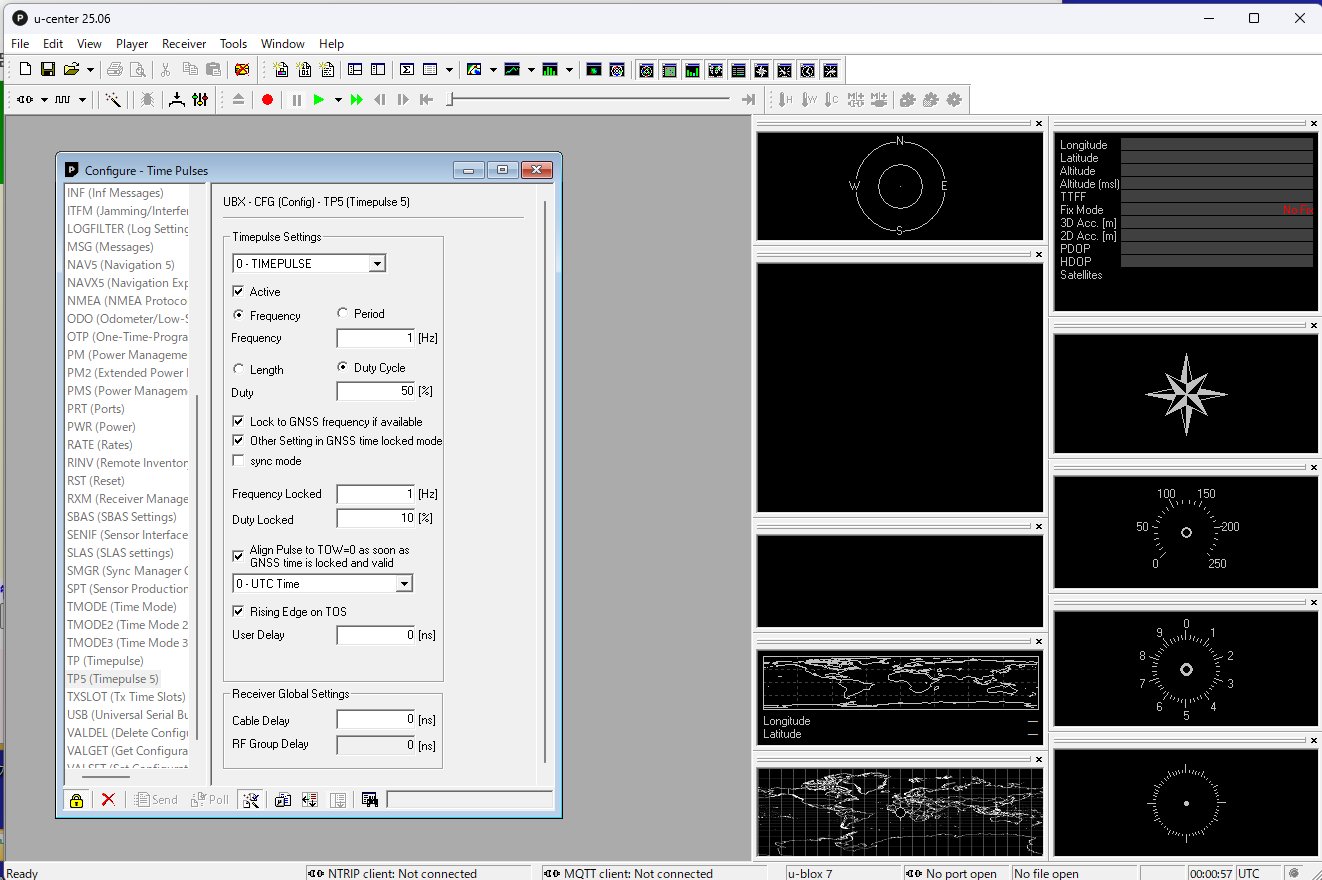
Task: Click the red Record button
Action: click(267, 100)
